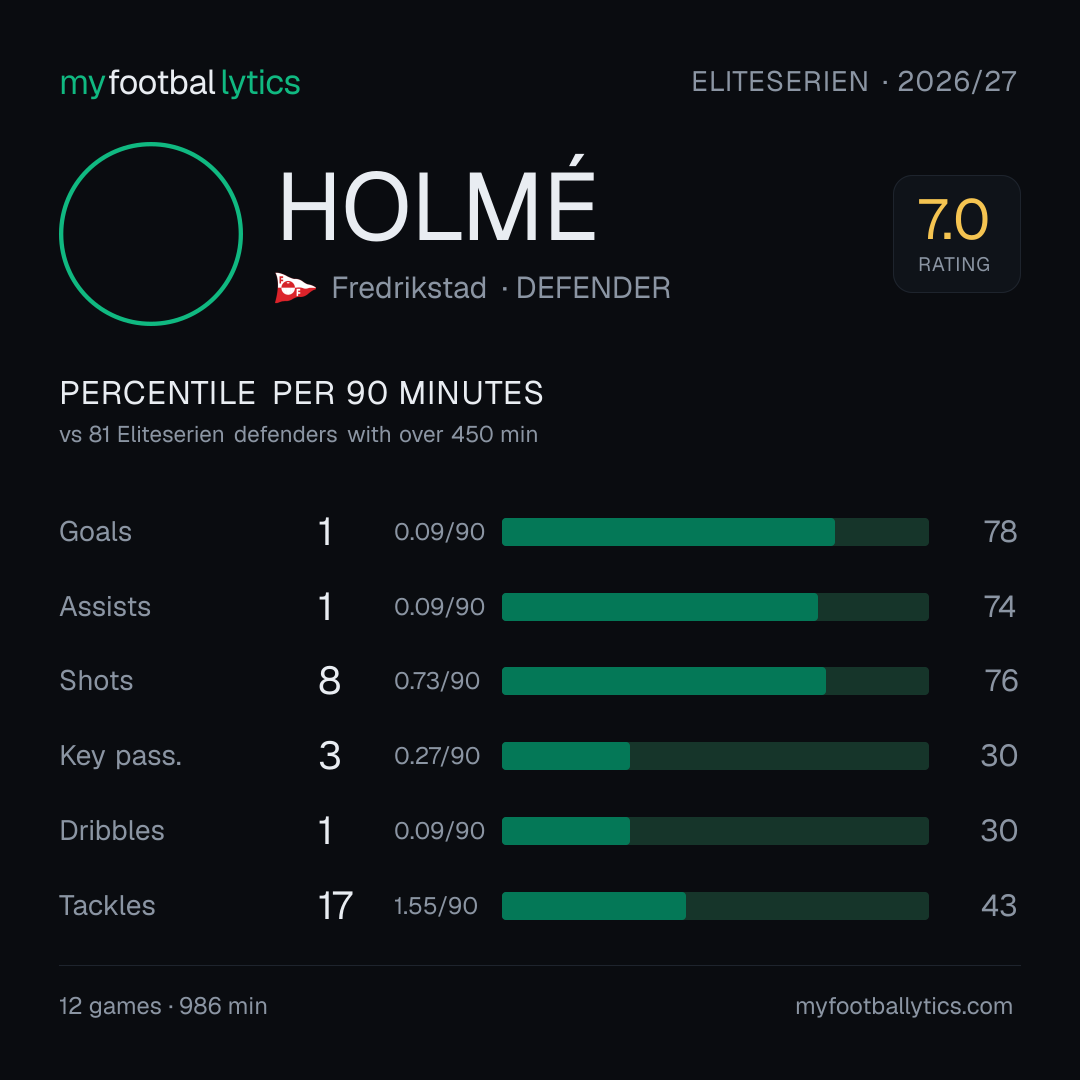Click the Fredrikstad club flag icon
This screenshot has height=1080, width=1080.
pos(295,288)
